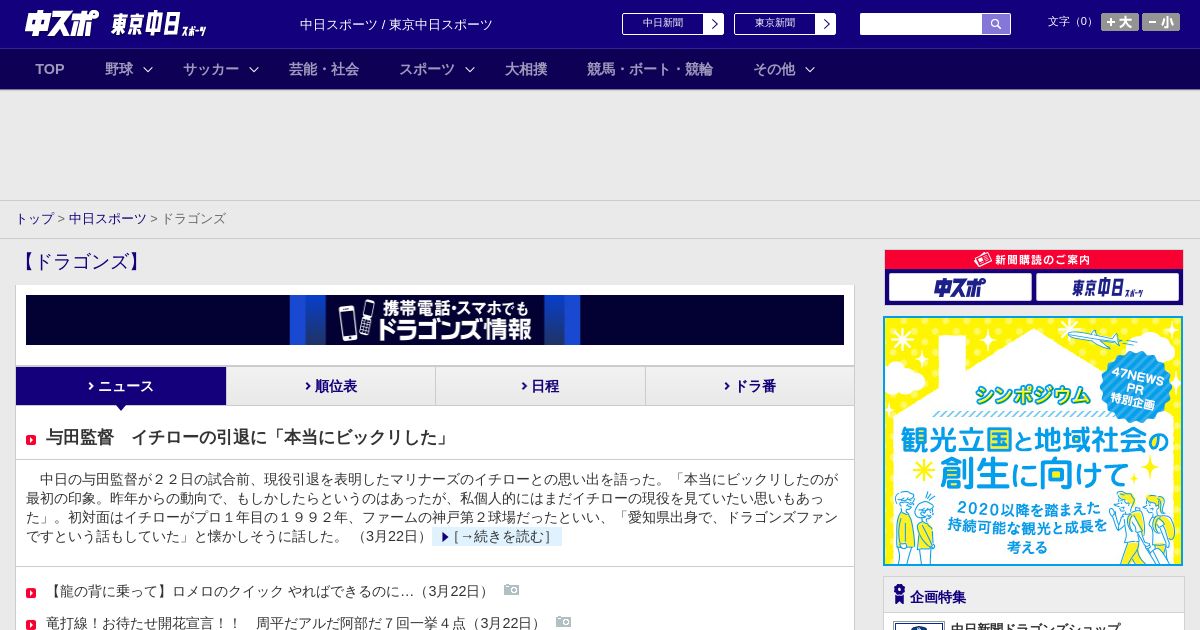Click camera icon beside ロメロのクイック article
Image resolution: width=1200 pixels, height=630 pixels.
point(512,590)
